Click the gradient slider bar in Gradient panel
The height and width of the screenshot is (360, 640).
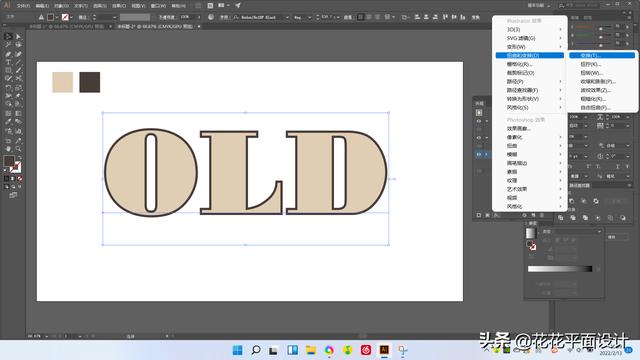(560, 269)
